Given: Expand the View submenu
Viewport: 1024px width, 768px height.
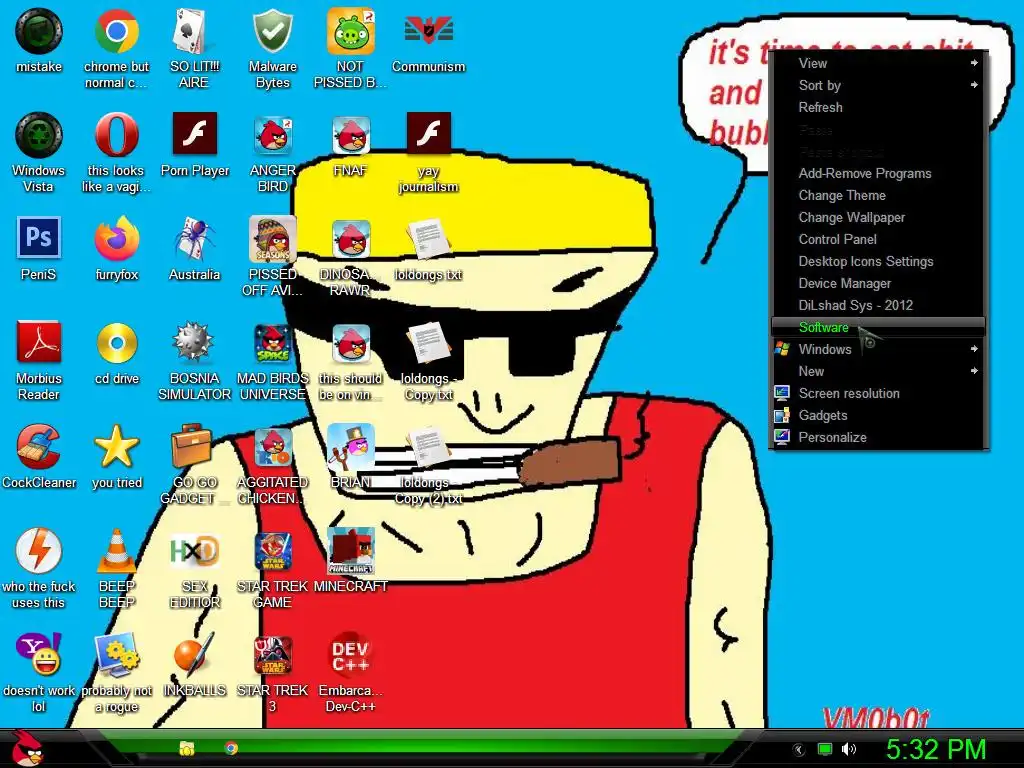Looking at the screenshot, I should (878, 63).
